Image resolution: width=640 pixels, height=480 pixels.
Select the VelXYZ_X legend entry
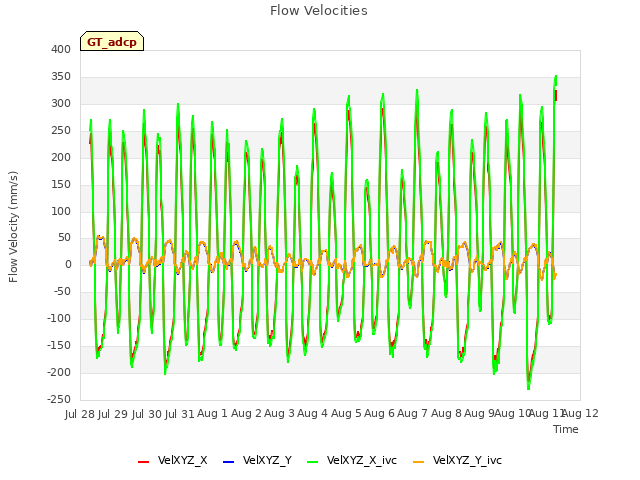[173, 460]
